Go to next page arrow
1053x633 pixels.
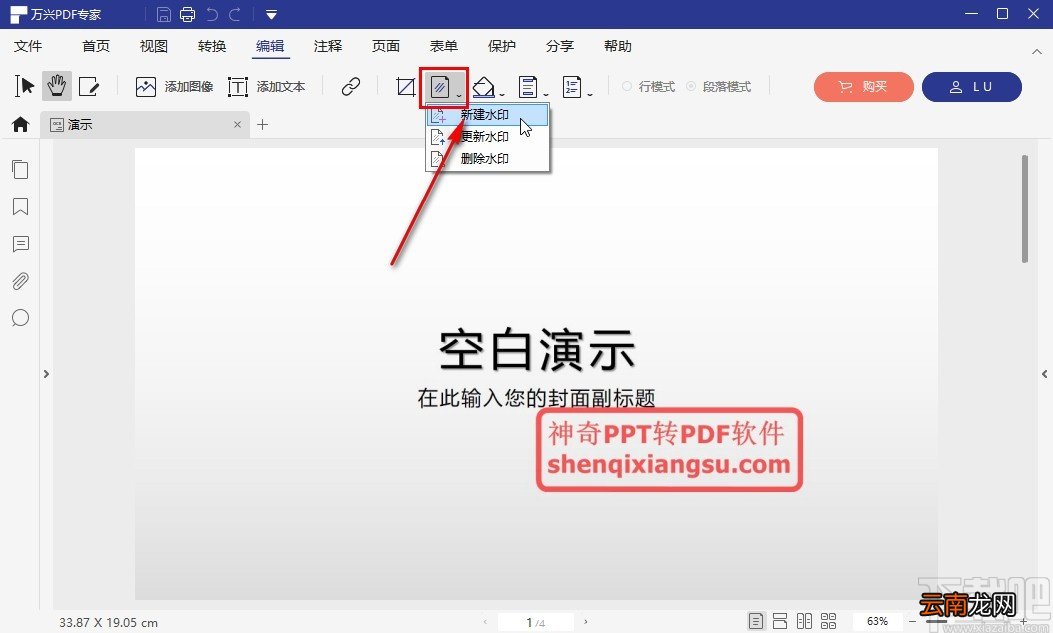coord(586,622)
